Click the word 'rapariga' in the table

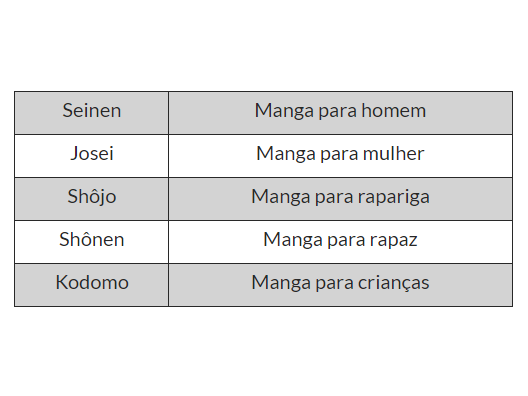pyautogui.click(x=394, y=197)
